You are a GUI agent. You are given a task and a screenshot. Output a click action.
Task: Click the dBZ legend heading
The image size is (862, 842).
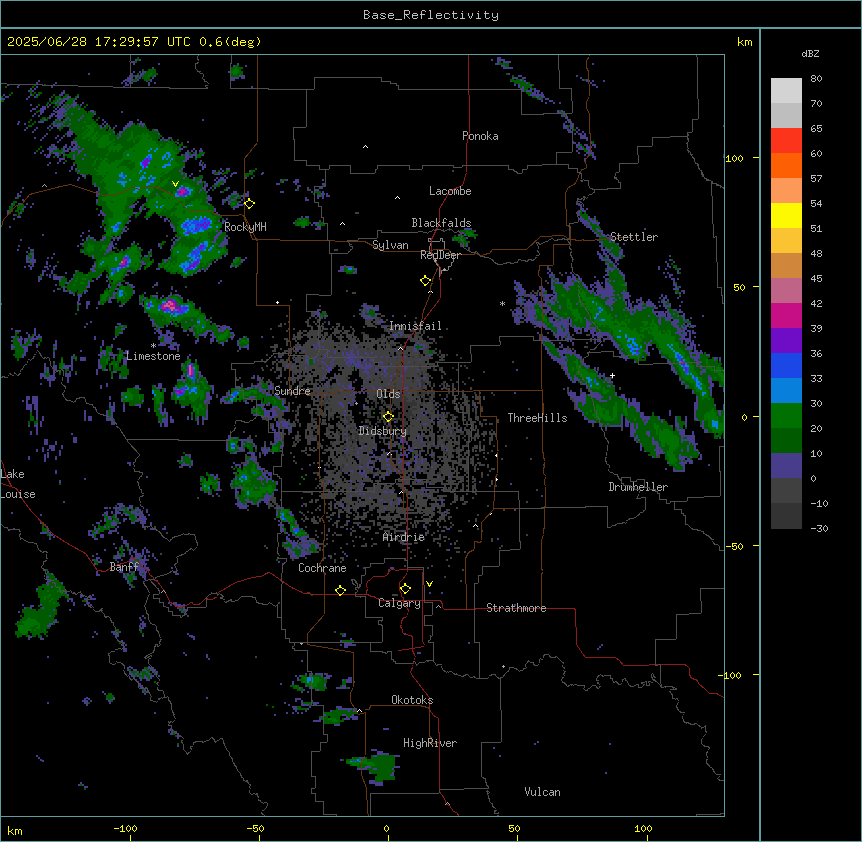coord(810,54)
